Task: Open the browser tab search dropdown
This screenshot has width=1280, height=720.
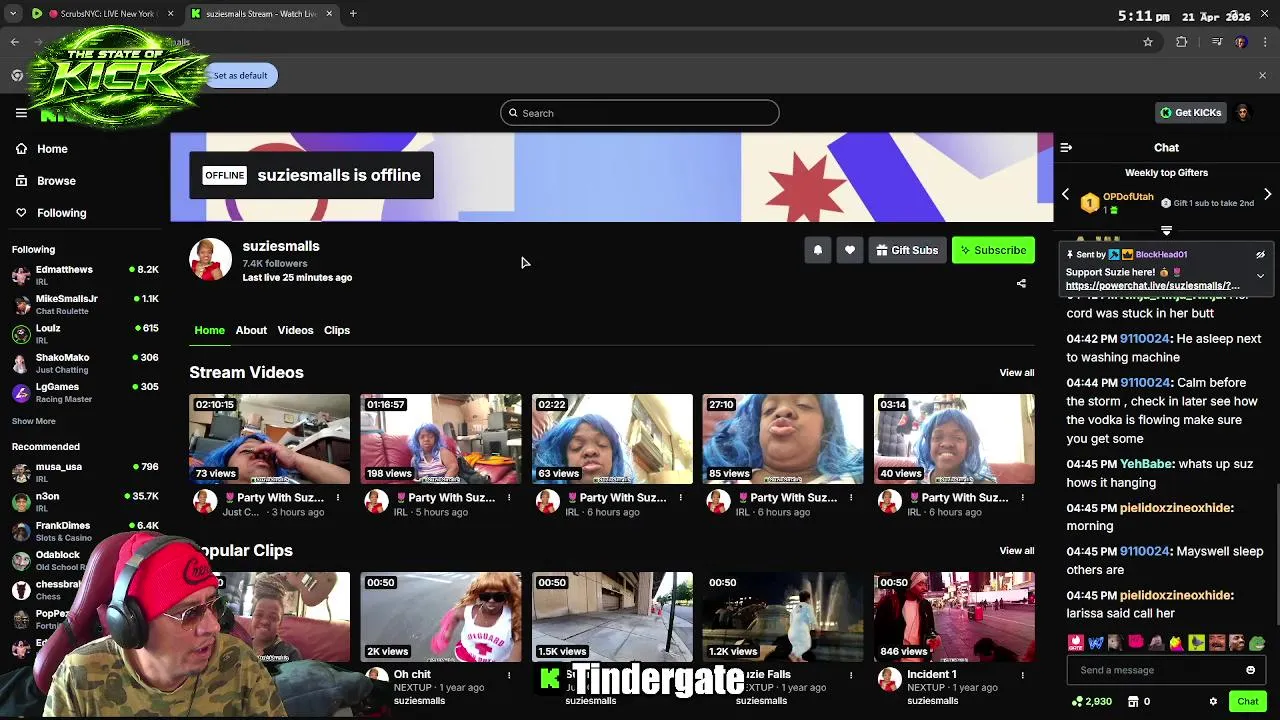Action: 12,14
